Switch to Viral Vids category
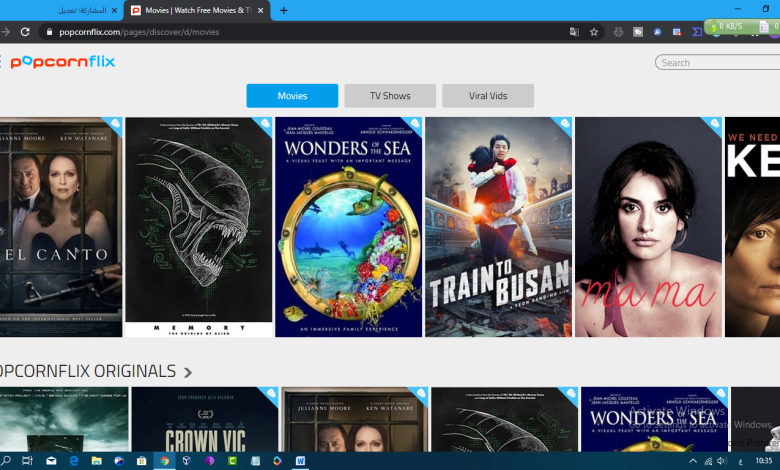This screenshot has height=470, width=780. point(488,95)
